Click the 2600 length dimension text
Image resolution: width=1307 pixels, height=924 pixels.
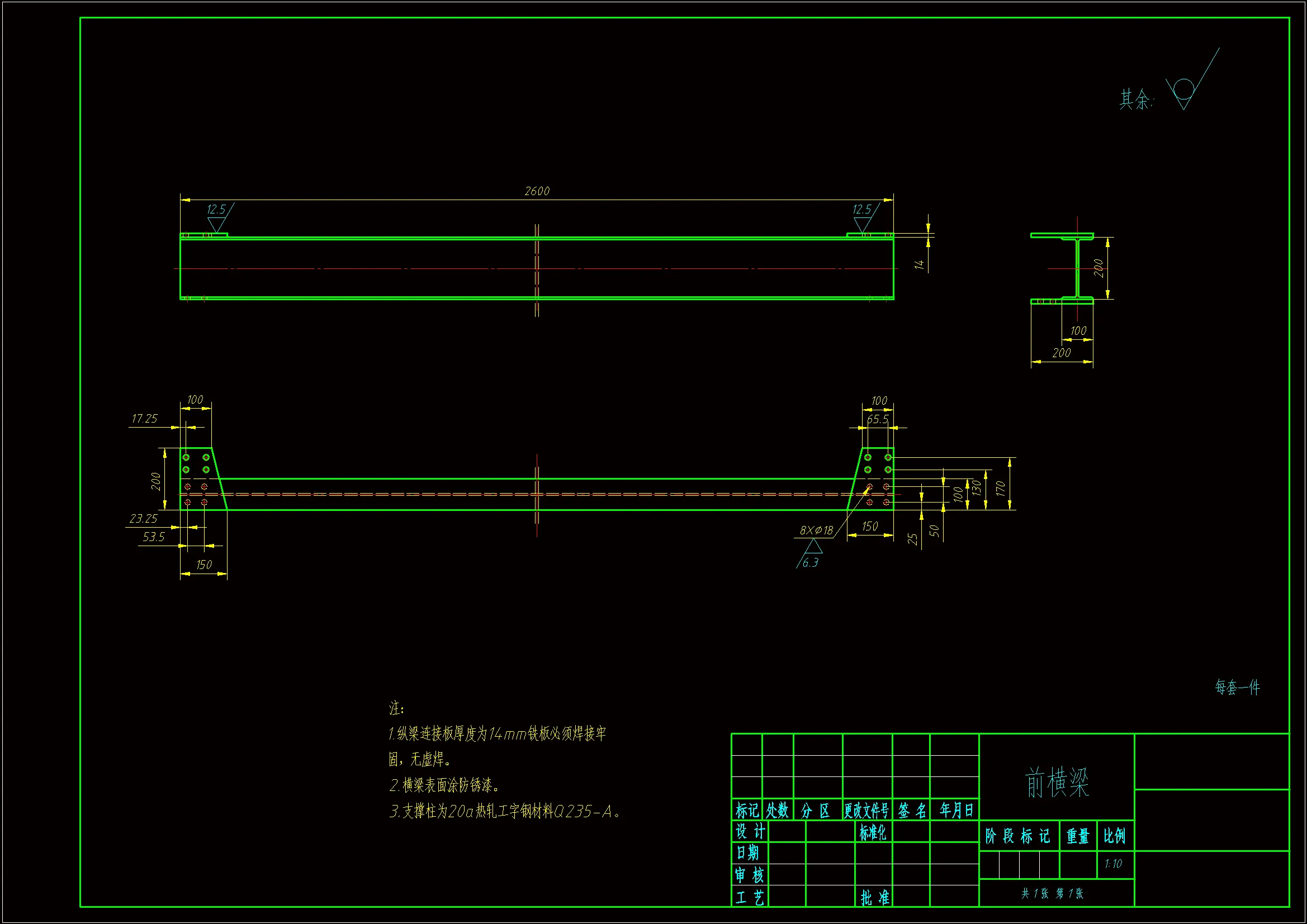pyautogui.click(x=537, y=191)
